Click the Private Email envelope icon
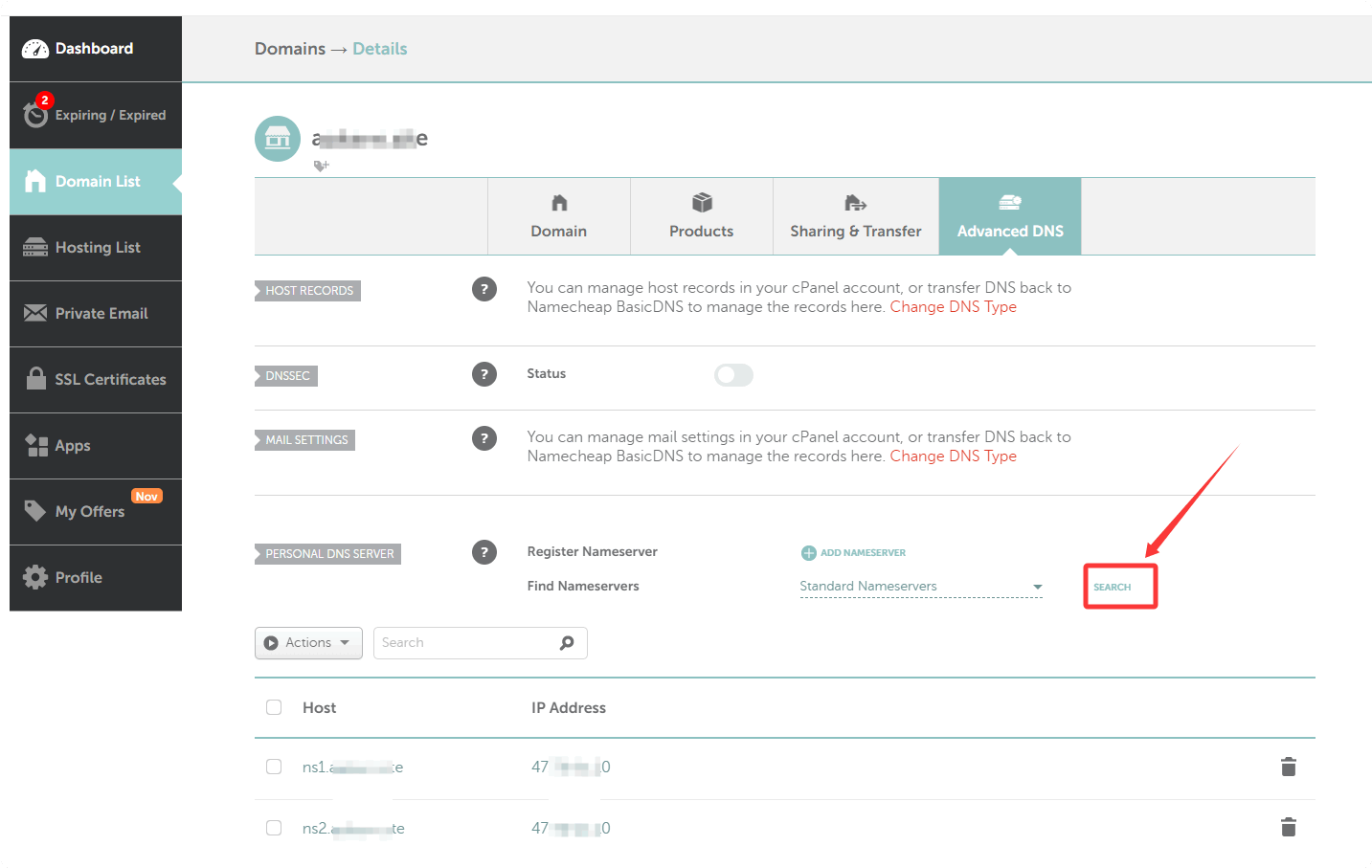1372x868 pixels. point(35,313)
